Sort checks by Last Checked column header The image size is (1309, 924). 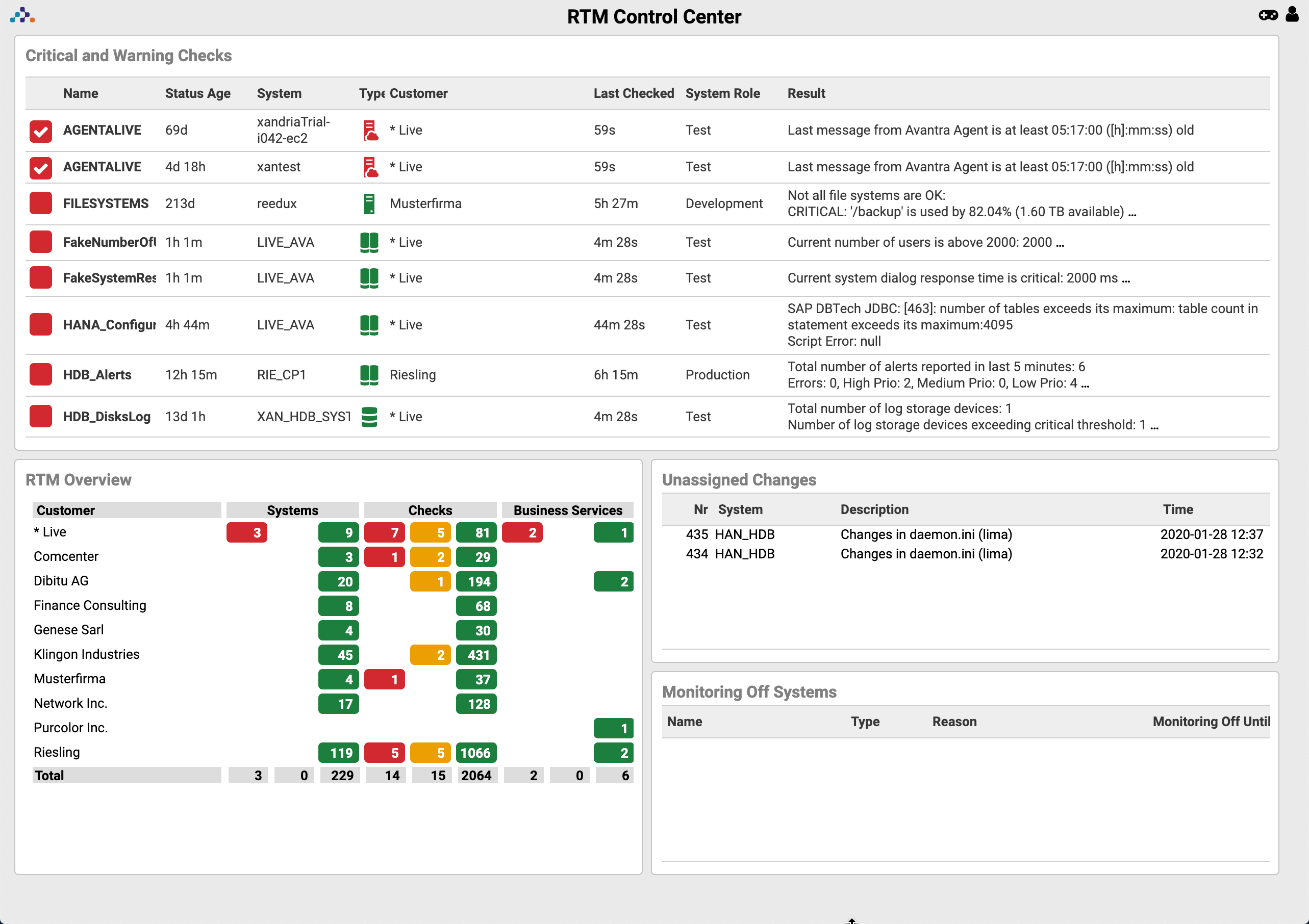[634, 93]
